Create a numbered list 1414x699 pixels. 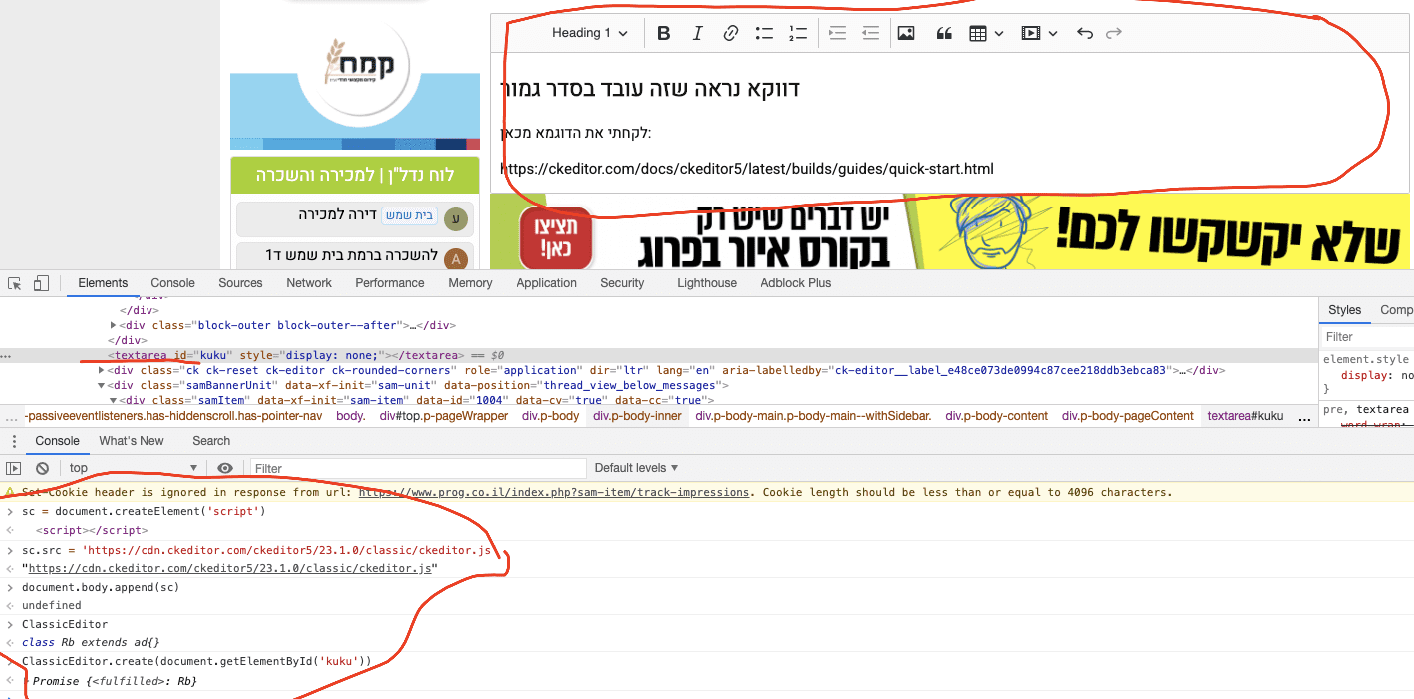pos(798,33)
